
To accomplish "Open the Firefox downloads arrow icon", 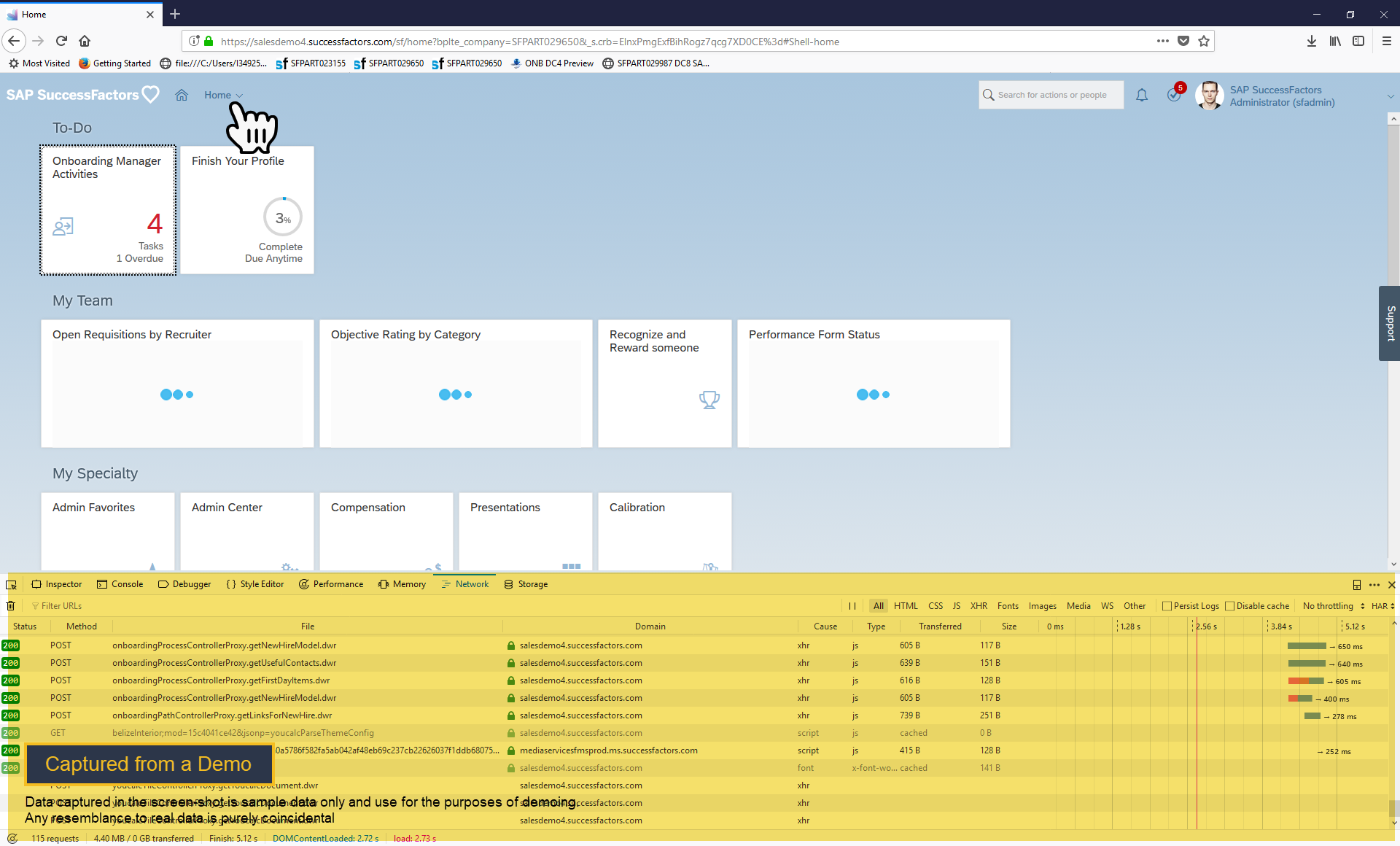I will (1312, 41).
